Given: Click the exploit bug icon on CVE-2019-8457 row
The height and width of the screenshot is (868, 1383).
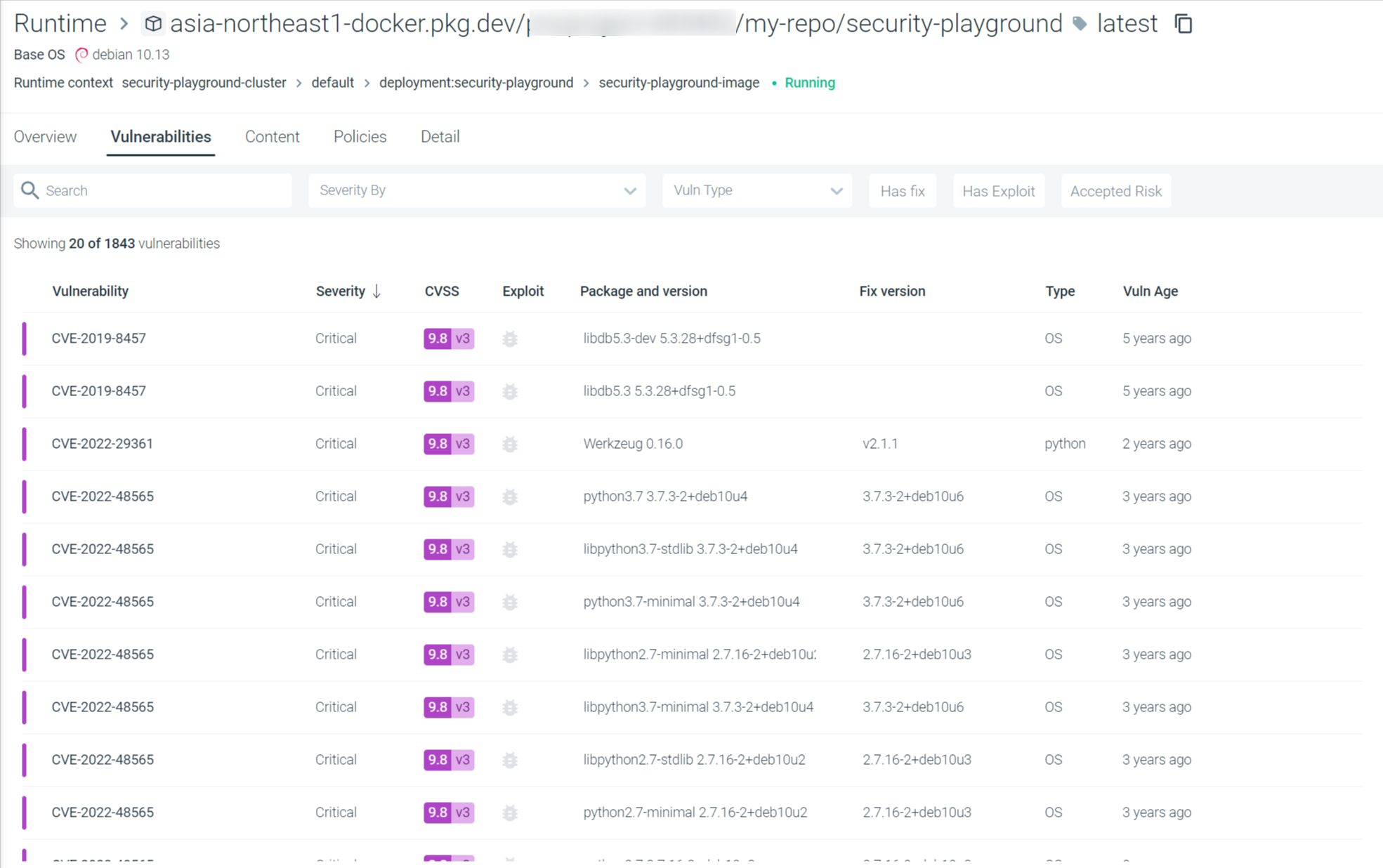Looking at the screenshot, I should pyautogui.click(x=510, y=338).
